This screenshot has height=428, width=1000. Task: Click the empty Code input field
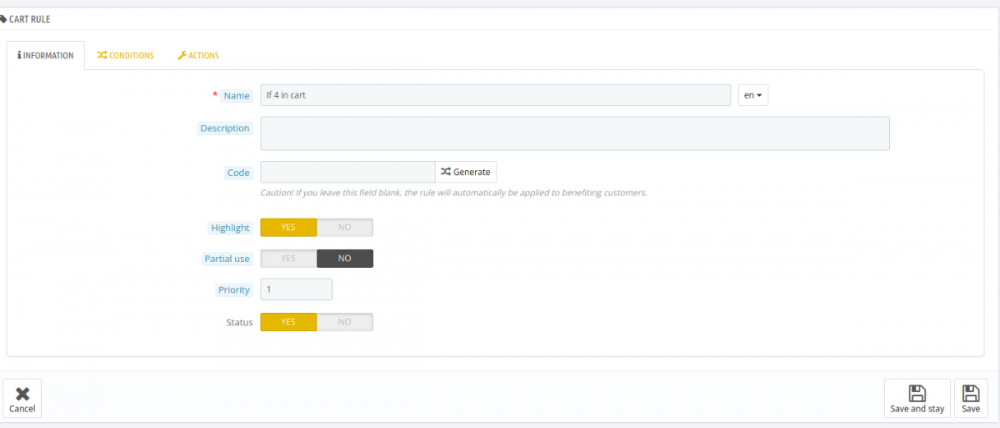[347, 172]
